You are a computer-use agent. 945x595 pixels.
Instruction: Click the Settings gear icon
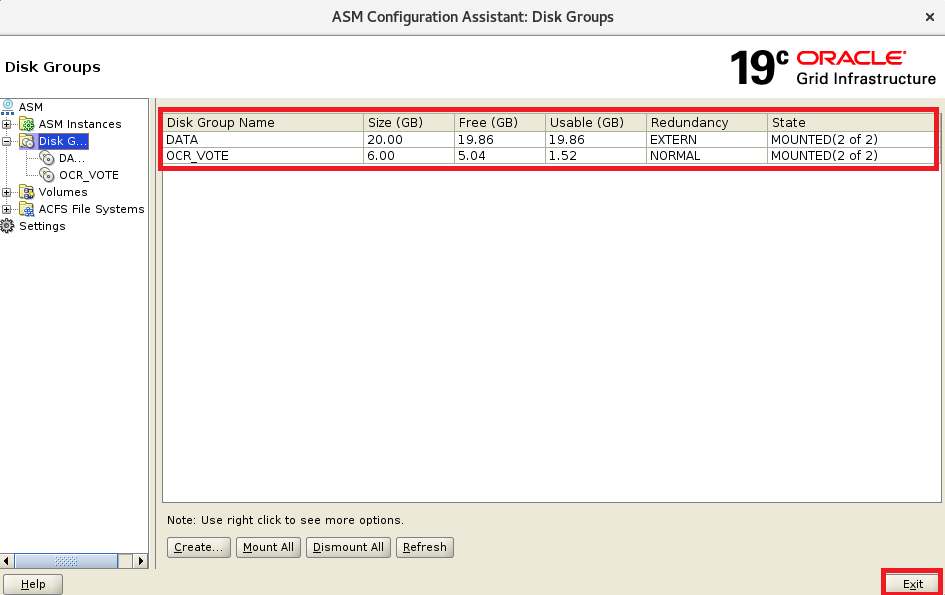point(7,226)
